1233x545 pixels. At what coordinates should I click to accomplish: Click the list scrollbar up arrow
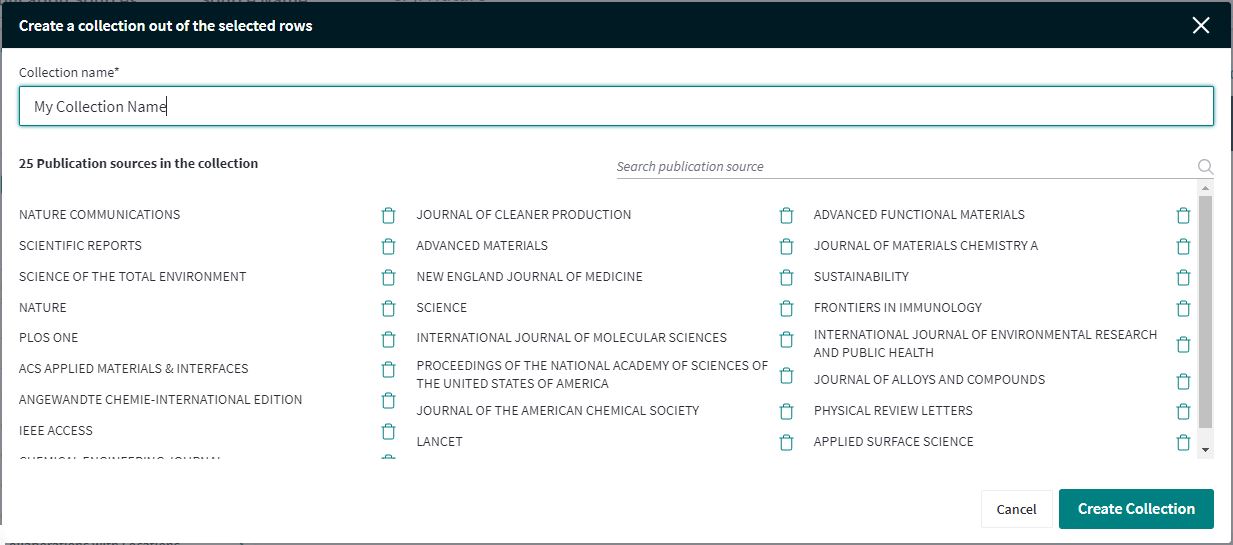(1205, 189)
